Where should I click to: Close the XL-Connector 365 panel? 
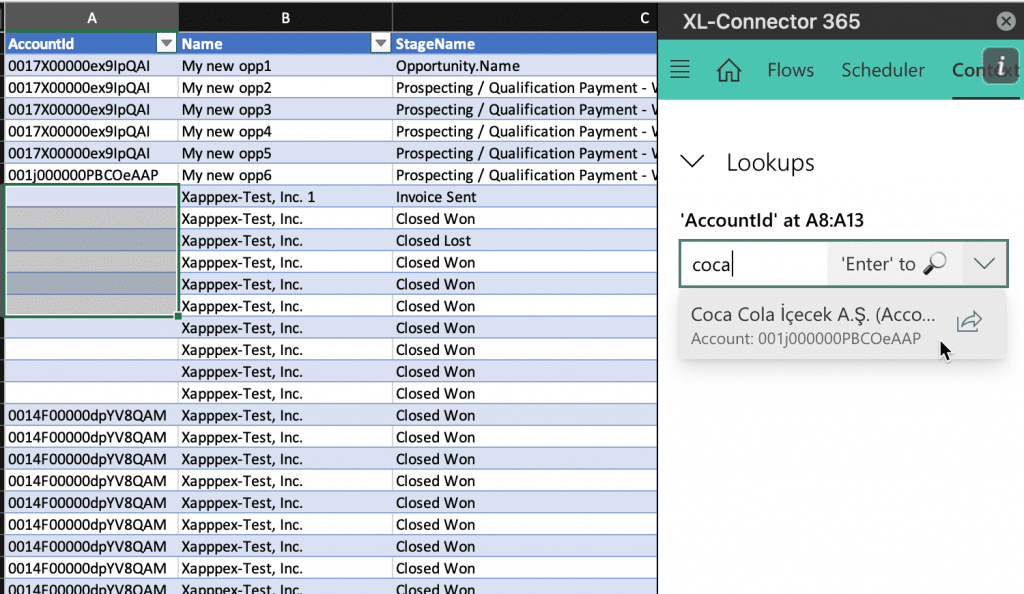(1006, 22)
